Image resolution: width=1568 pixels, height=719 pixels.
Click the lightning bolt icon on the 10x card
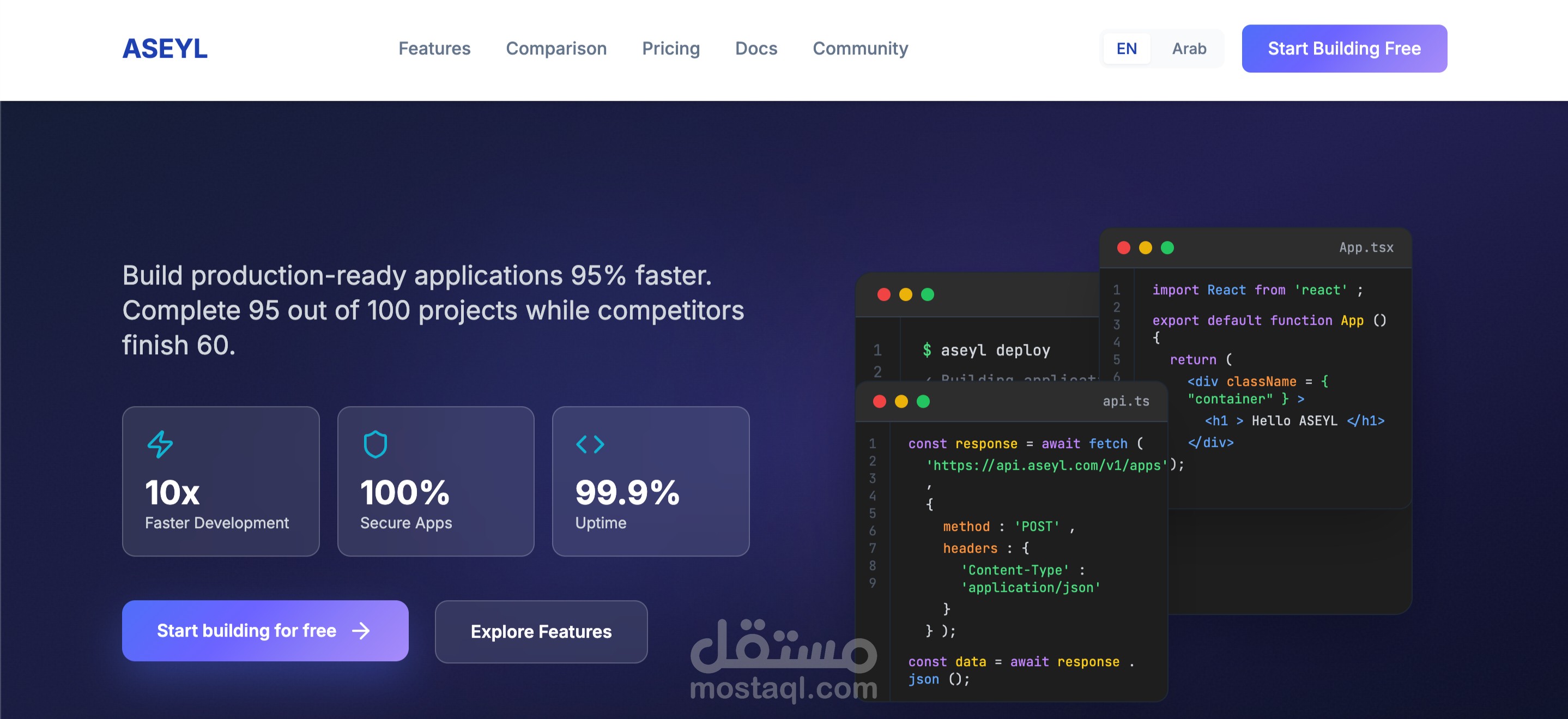click(x=160, y=445)
